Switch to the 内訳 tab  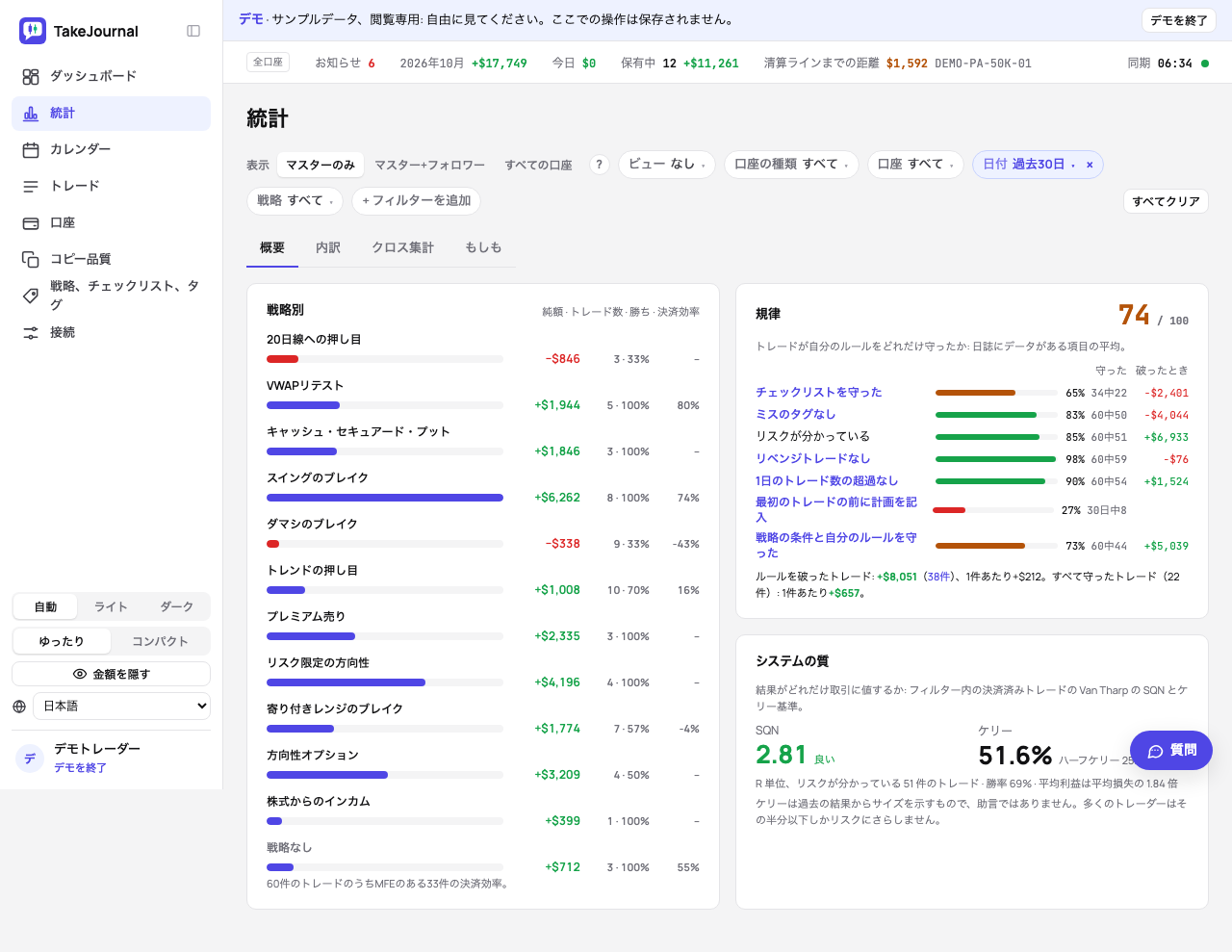pyautogui.click(x=328, y=247)
